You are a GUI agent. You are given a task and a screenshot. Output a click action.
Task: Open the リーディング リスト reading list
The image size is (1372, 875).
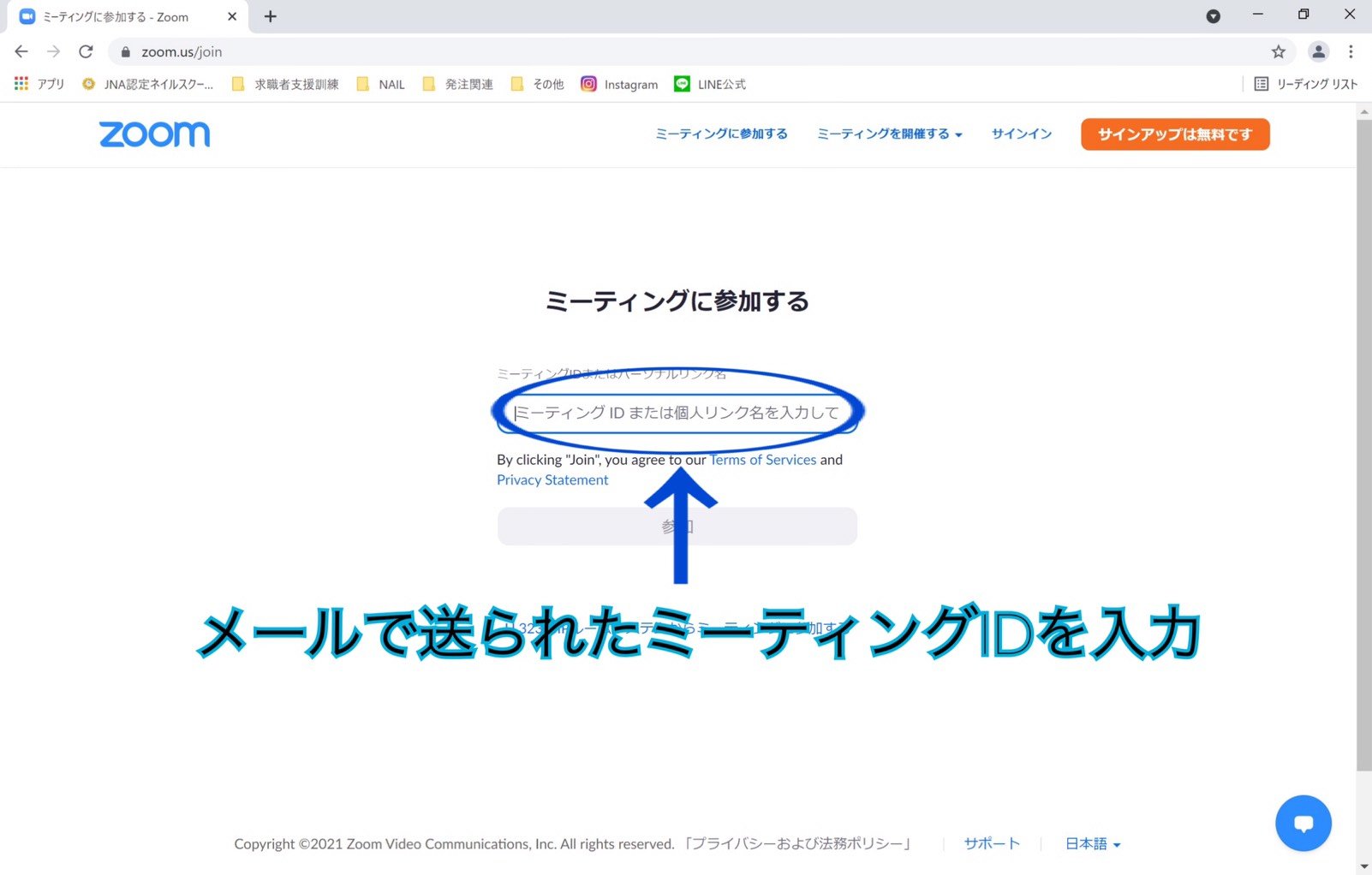pyautogui.click(x=1306, y=84)
